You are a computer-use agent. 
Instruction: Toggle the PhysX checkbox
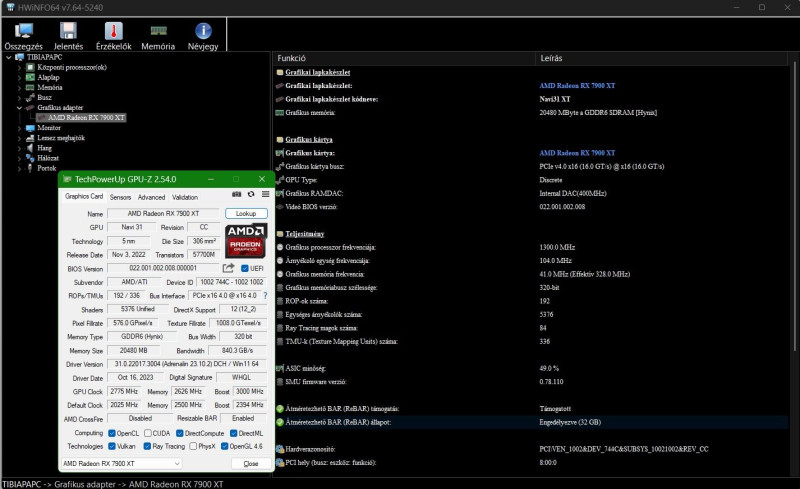pos(193,446)
